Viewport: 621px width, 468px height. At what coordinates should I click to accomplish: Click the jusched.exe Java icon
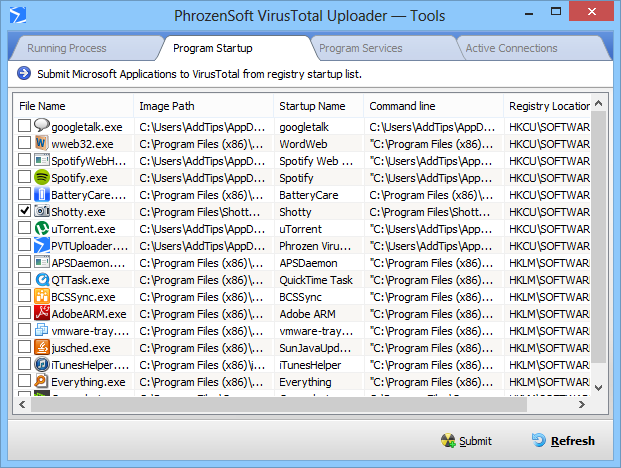[x=42, y=347]
